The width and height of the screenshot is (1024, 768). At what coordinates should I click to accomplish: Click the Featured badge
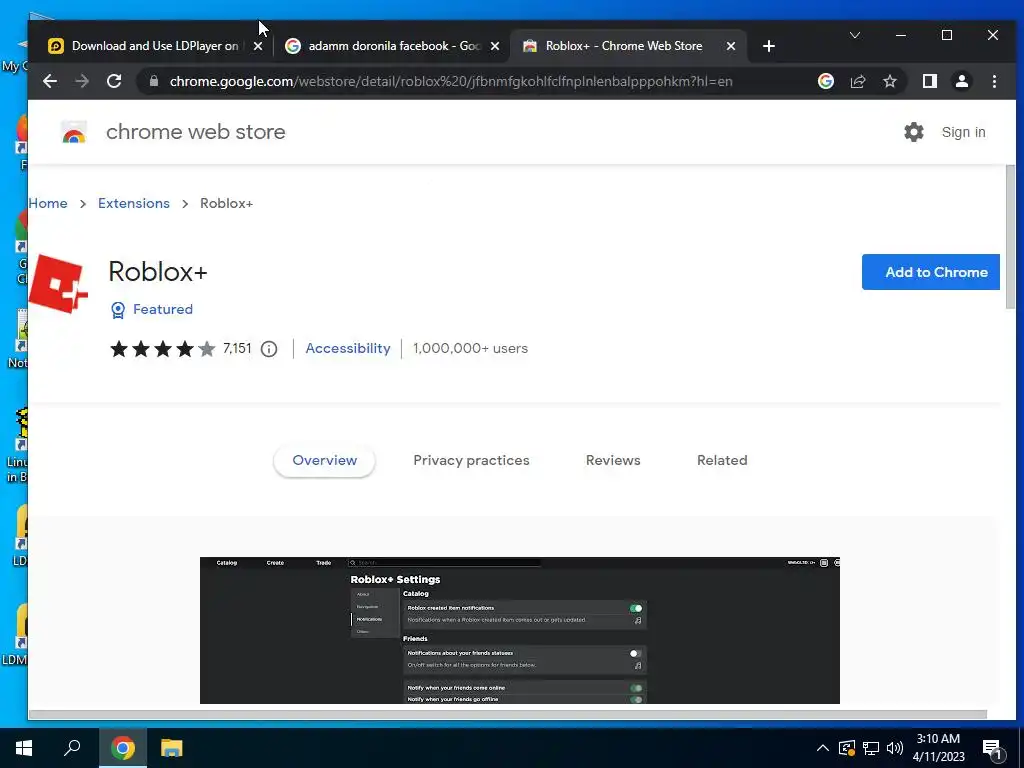click(x=152, y=310)
